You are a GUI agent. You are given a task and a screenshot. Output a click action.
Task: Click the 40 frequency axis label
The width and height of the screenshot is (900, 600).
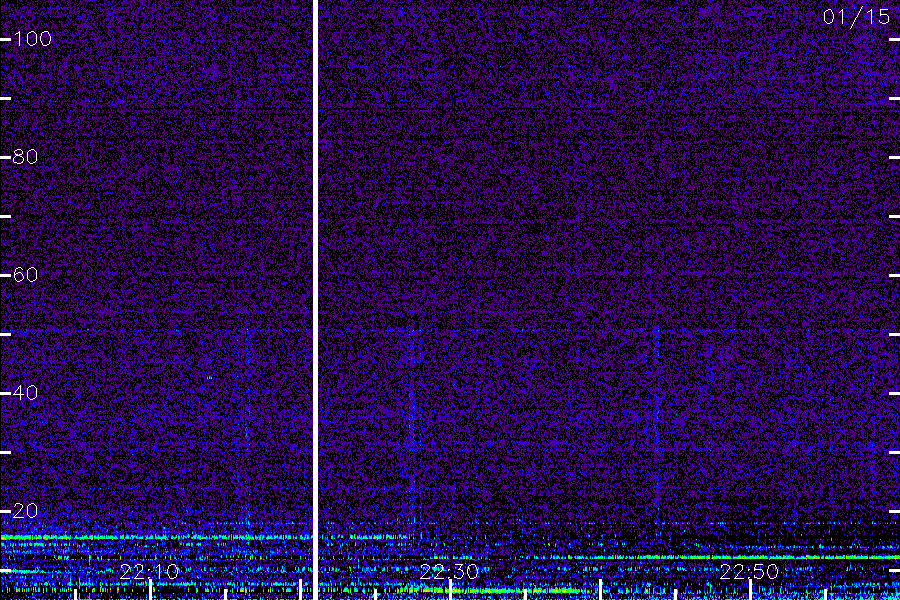25,393
